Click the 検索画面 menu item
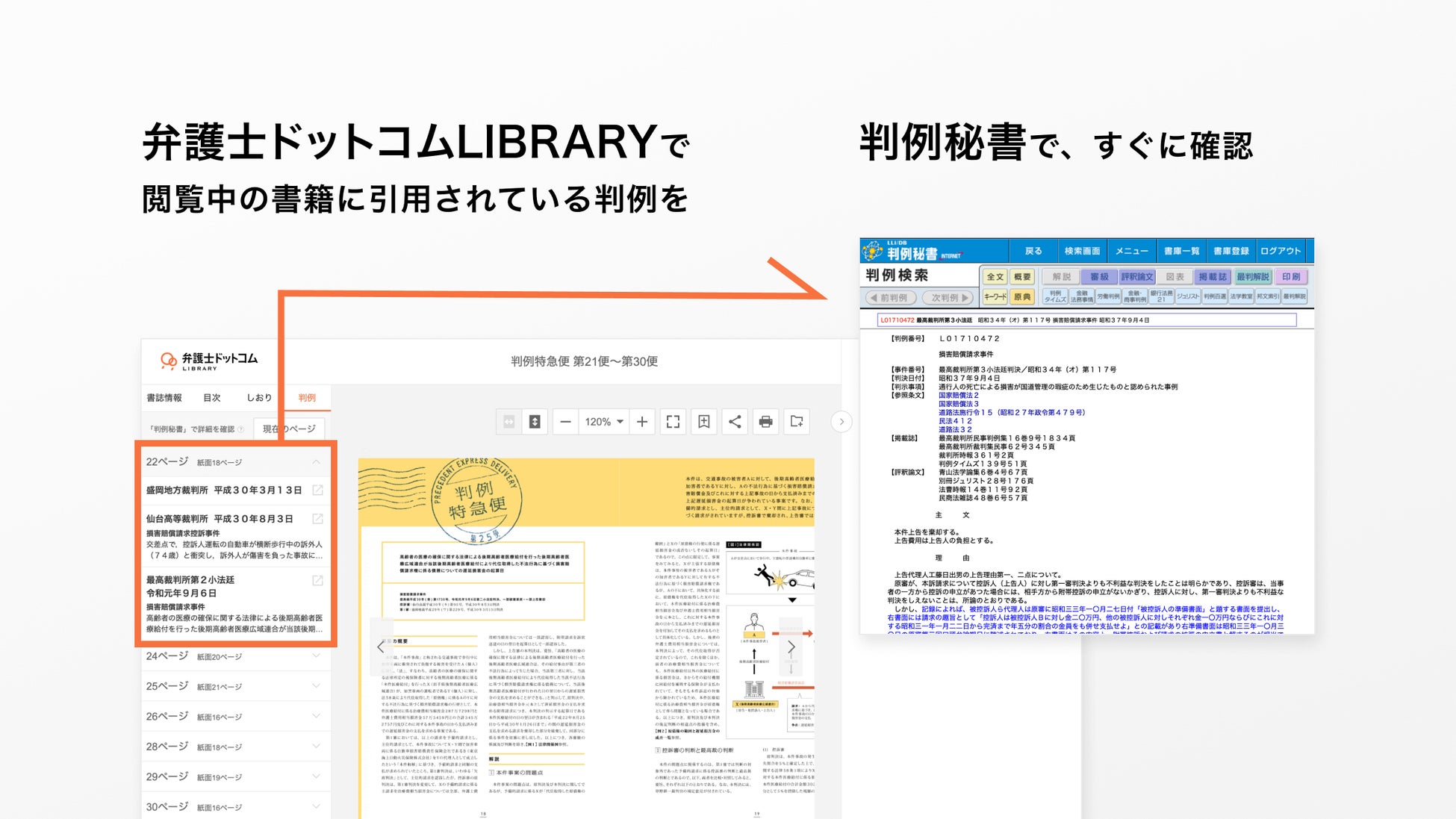The height and width of the screenshot is (819, 1456). click(x=1082, y=251)
